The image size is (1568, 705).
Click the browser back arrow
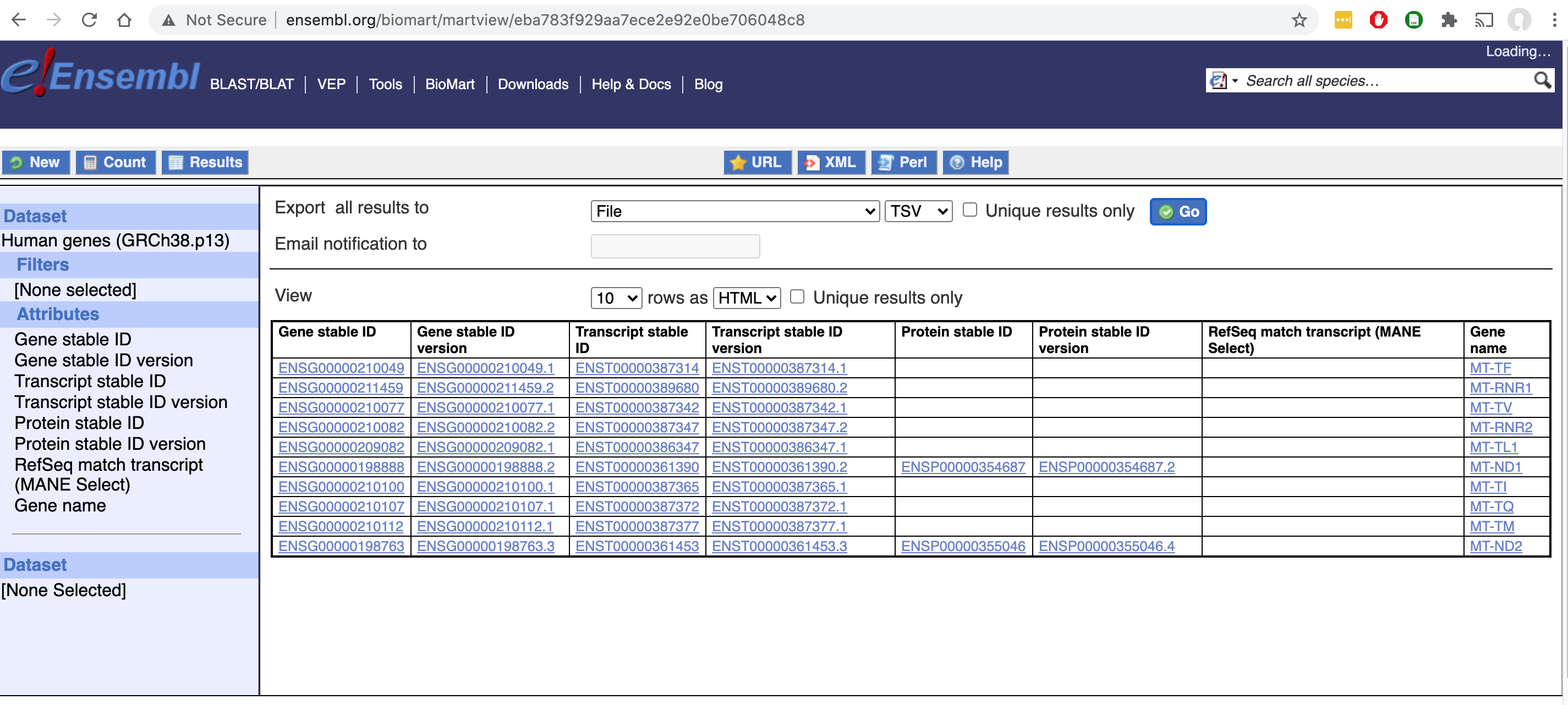19,20
